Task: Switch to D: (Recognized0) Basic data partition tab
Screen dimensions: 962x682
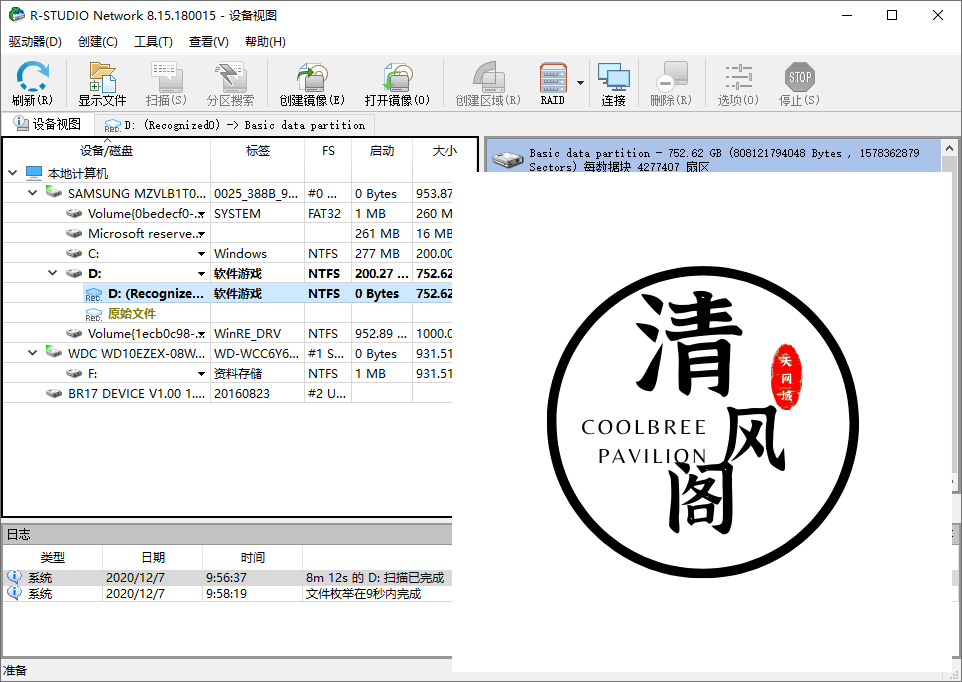Action: tap(234, 125)
